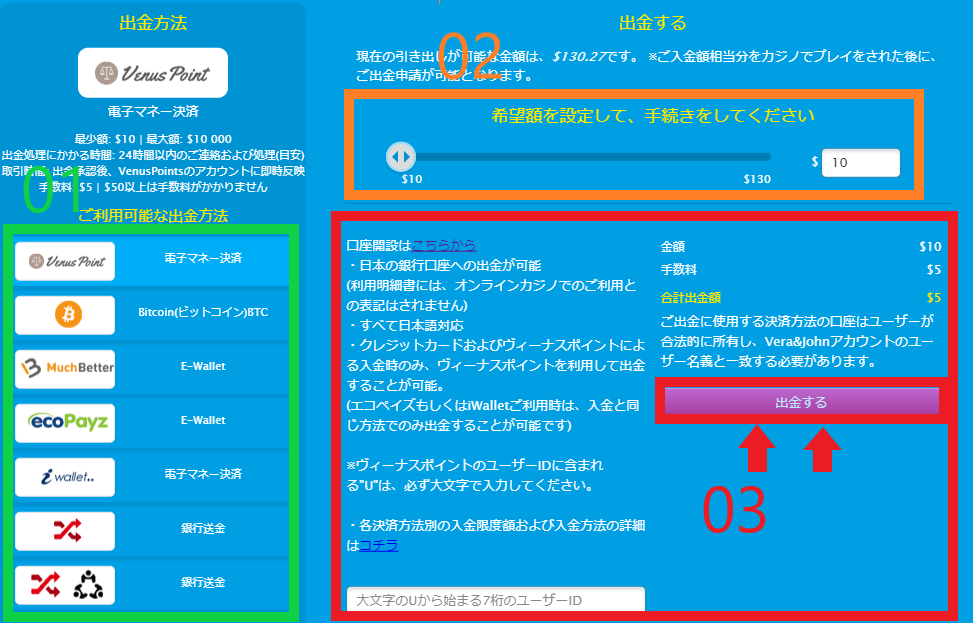973x623 pixels.
Task: Open the コチラ deposit details link
Action: coord(379,545)
